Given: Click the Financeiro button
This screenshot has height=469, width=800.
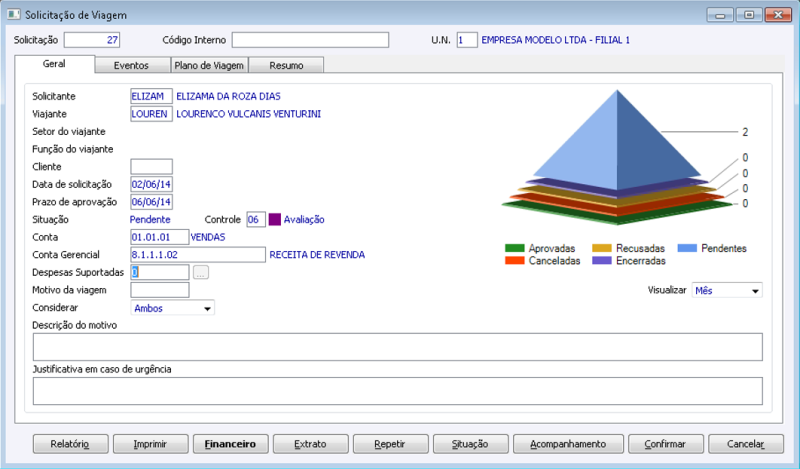Looking at the screenshot, I should pos(231,444).
